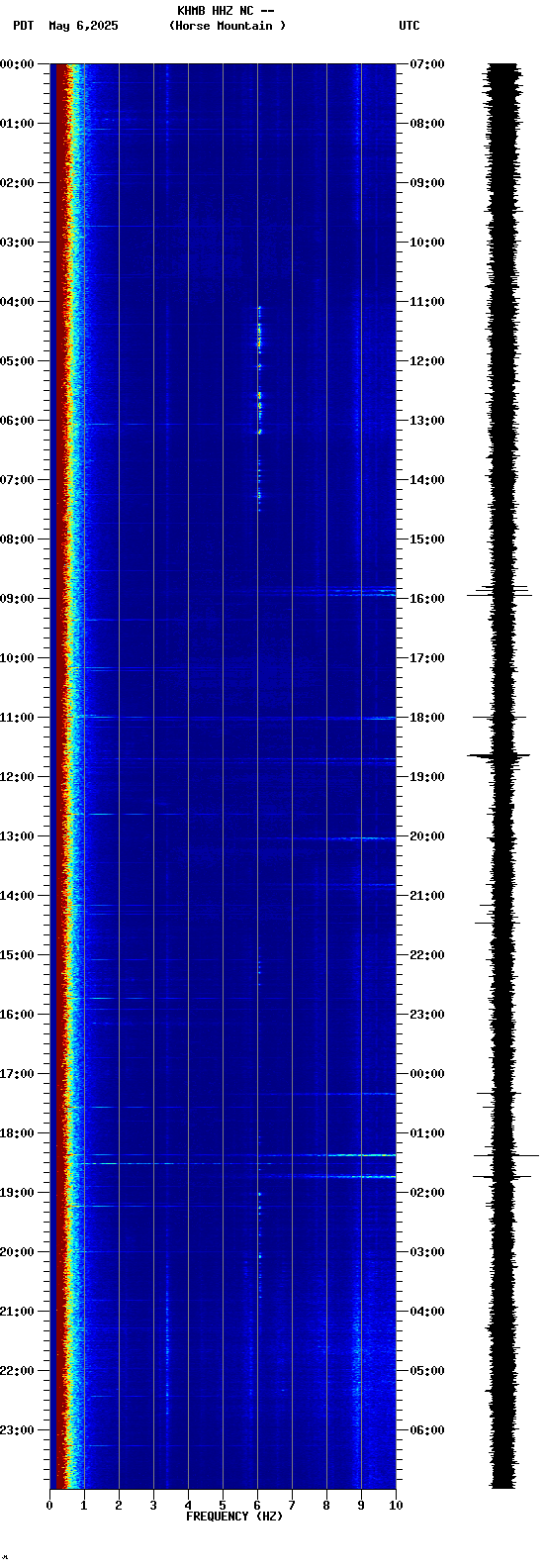This screenshot has width=546, height=1568.
Task: Click the 09:00 PDT left axis label
Action: pos(17,599)
